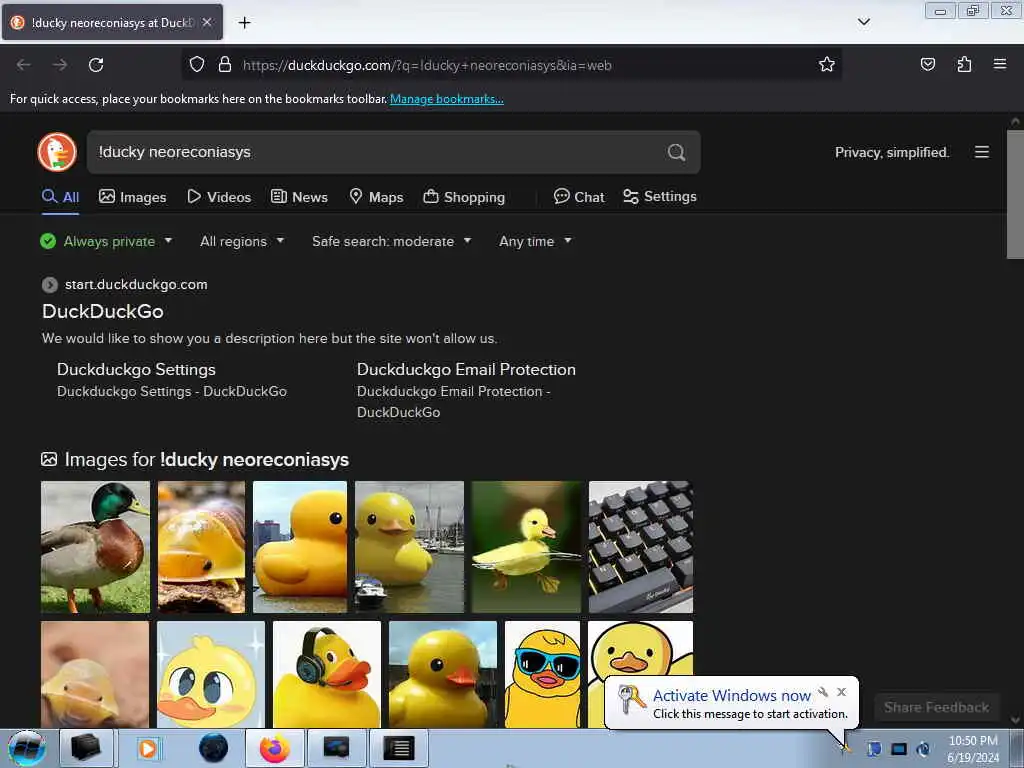Open the search Settings link
1024x768 pixels.
[x=660, y=197]
